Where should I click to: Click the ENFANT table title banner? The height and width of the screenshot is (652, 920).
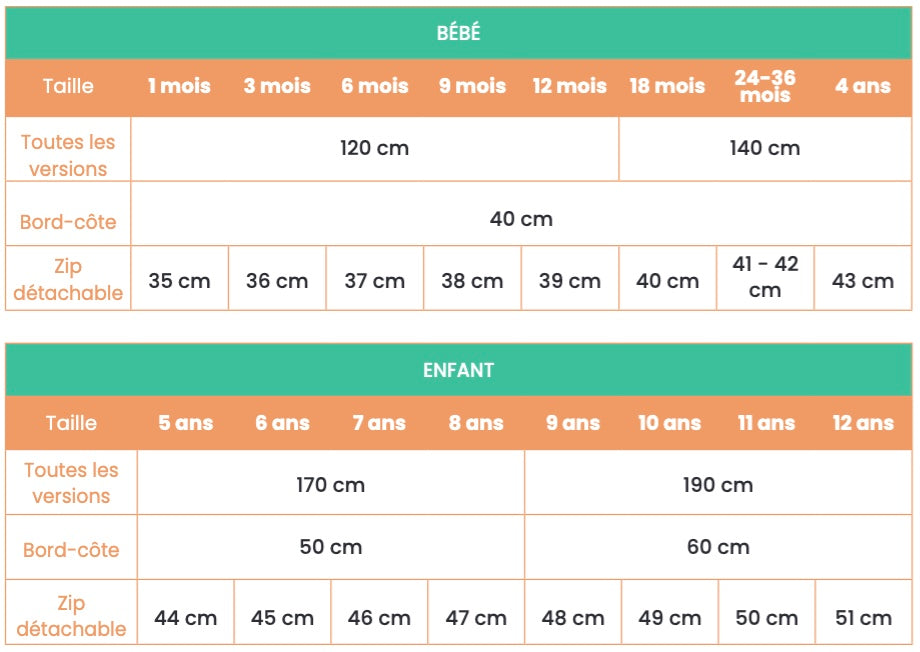[459, 370]
